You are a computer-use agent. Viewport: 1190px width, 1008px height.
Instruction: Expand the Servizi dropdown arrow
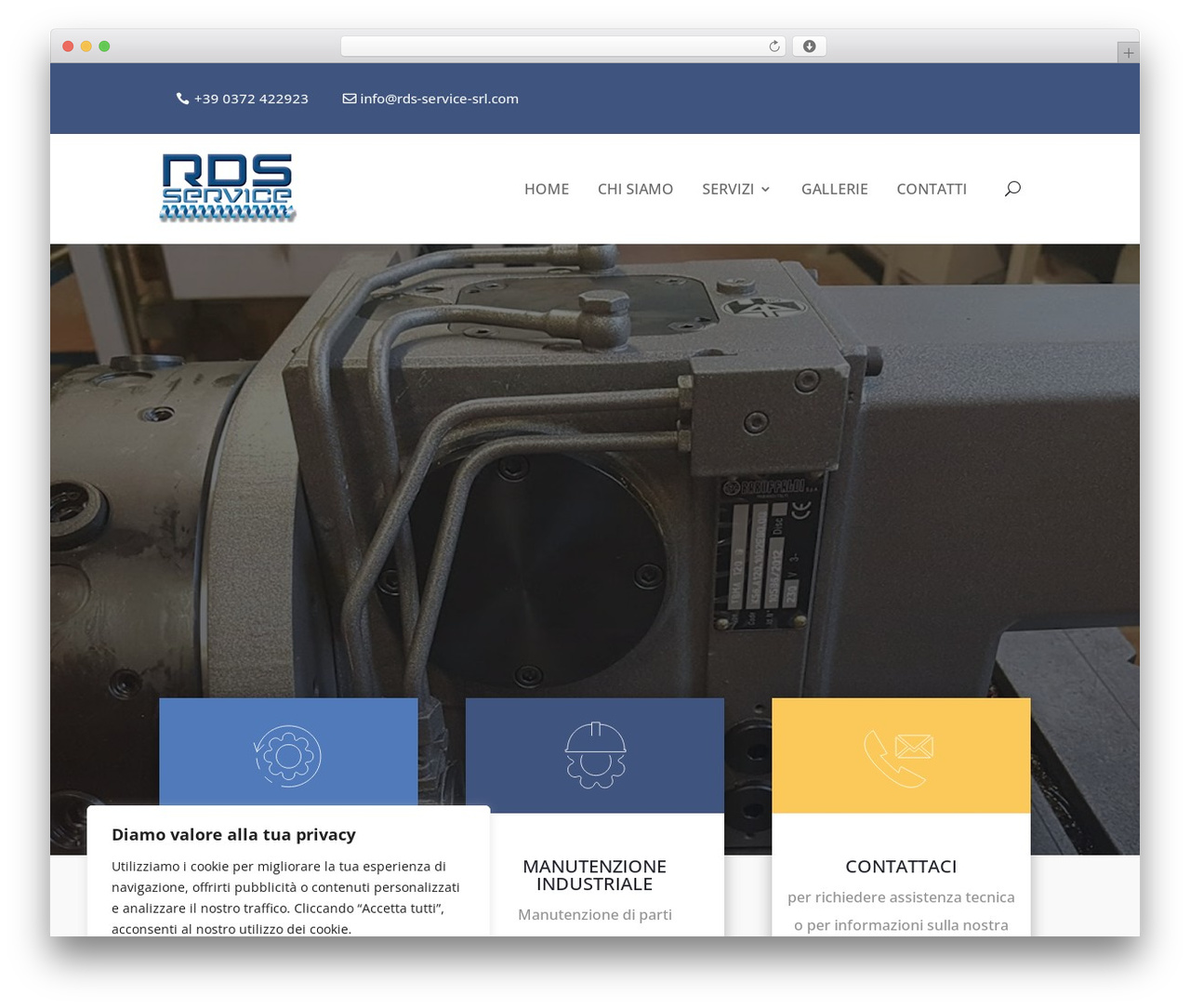[x=766, y=190]
